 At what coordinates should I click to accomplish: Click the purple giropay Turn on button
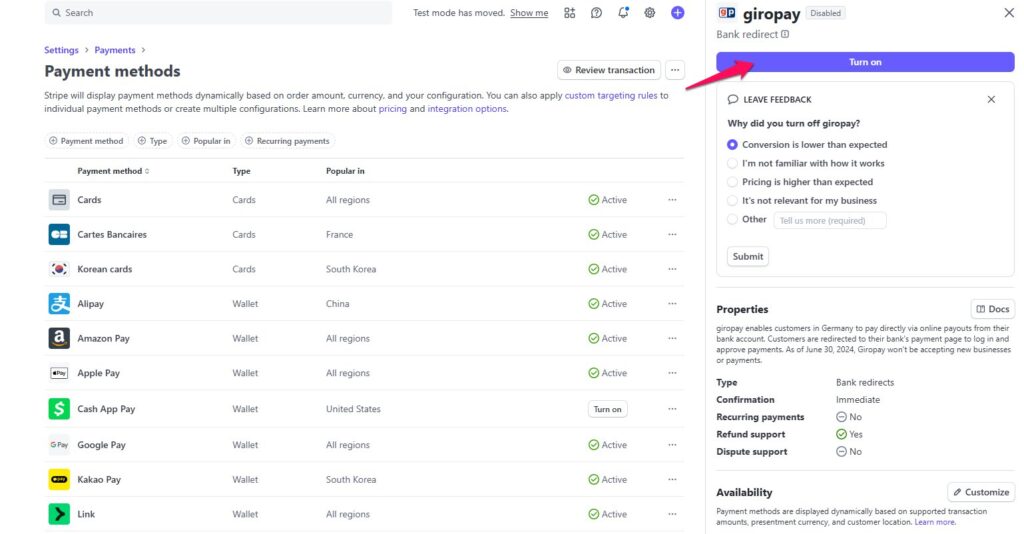click(x=864, y=62)
